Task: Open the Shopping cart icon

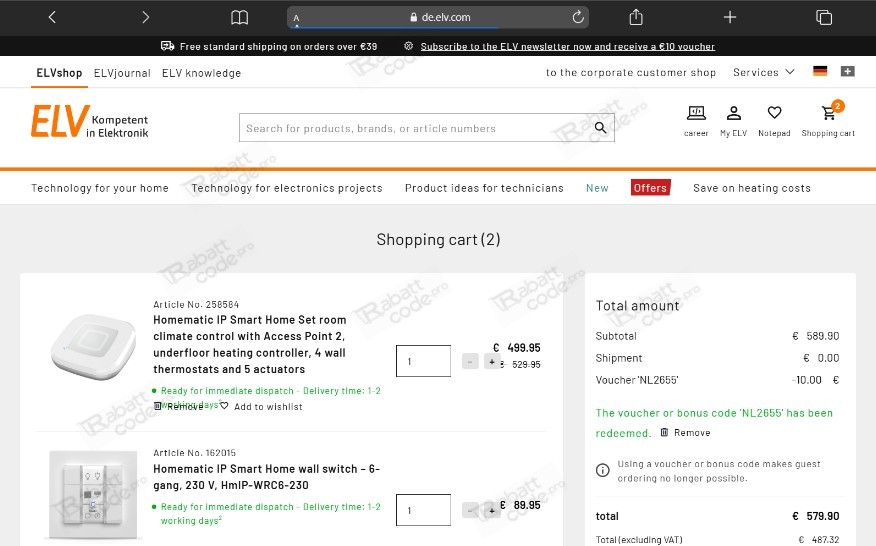Action: [828, 121]
